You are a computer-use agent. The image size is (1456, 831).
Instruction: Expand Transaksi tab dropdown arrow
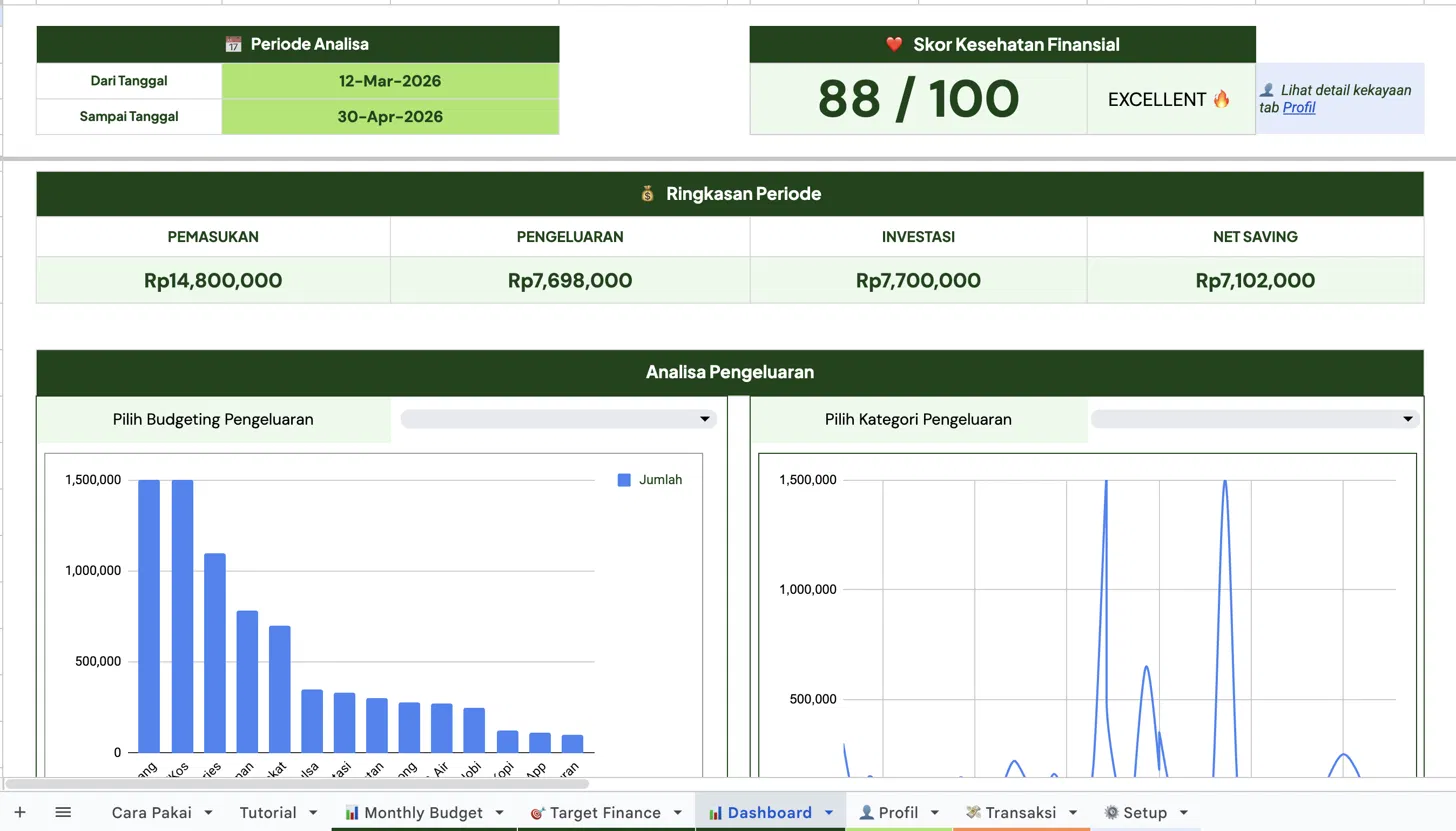click(x=1073, y=813)
